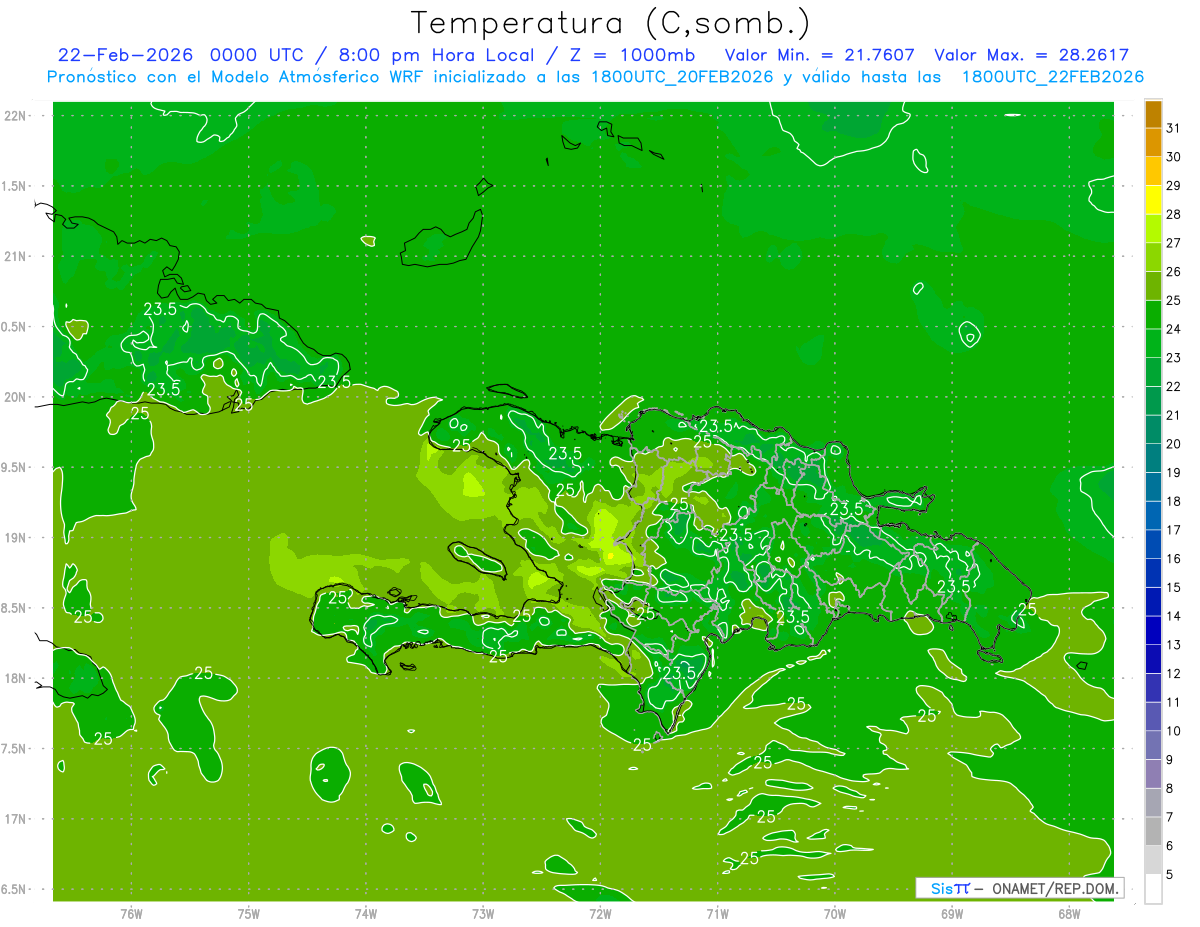The width and height of the screenshot is (1200, 927).
Task: Click the "SisTT - ONAMET/REP.DOM." credit box
Action: (x=1019, y=888)
